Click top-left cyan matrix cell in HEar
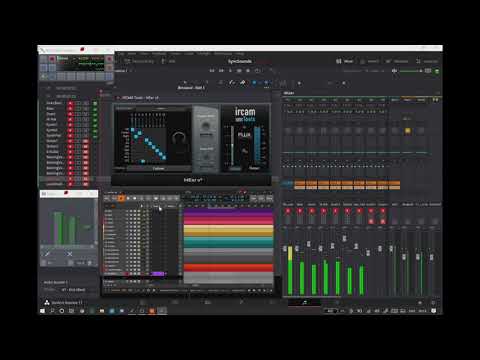Screen dimensions: 480x360 pyautogui.click(x=133, y=130)
